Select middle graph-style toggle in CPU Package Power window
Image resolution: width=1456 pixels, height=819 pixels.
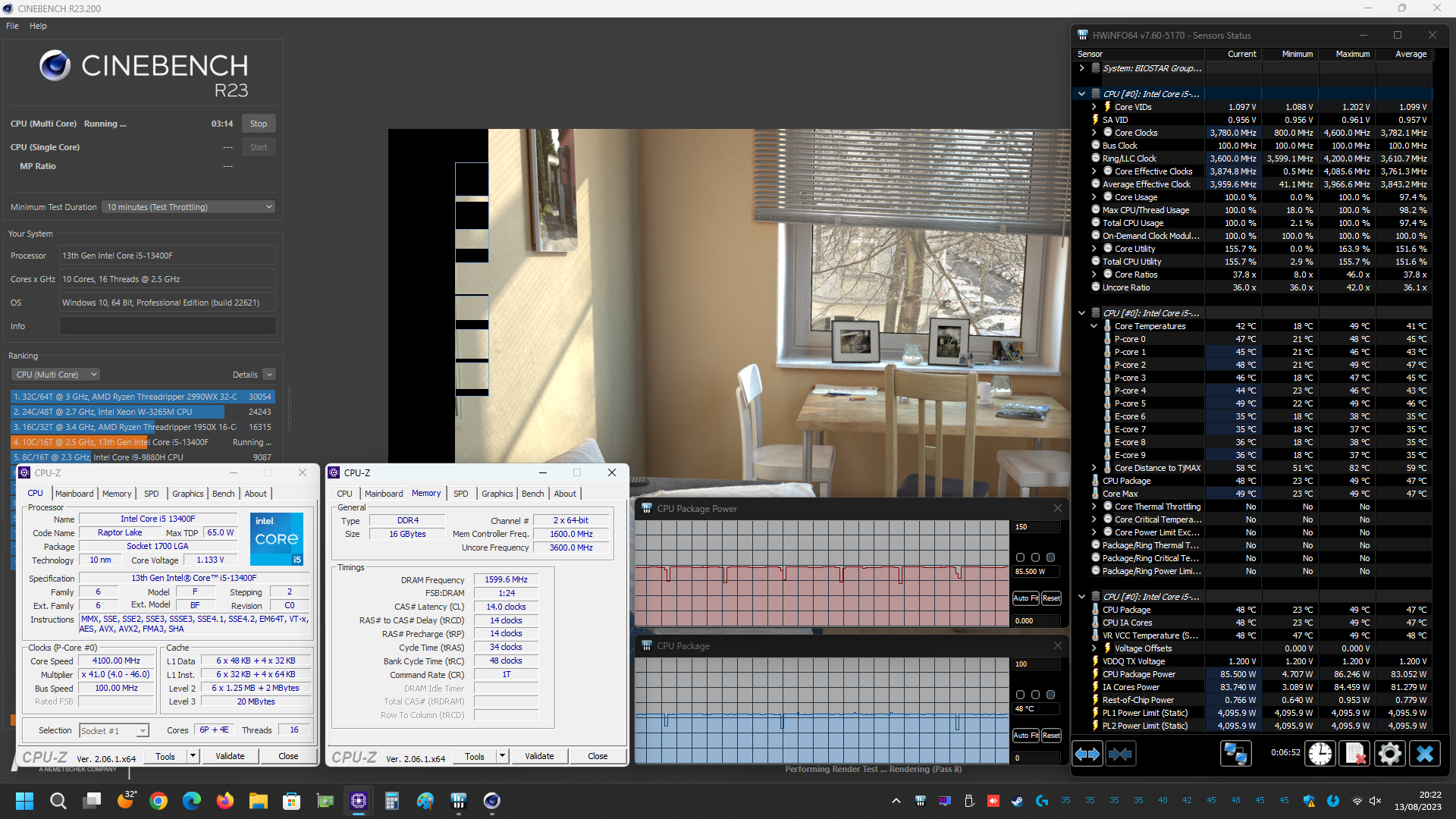pos(1035,557)
